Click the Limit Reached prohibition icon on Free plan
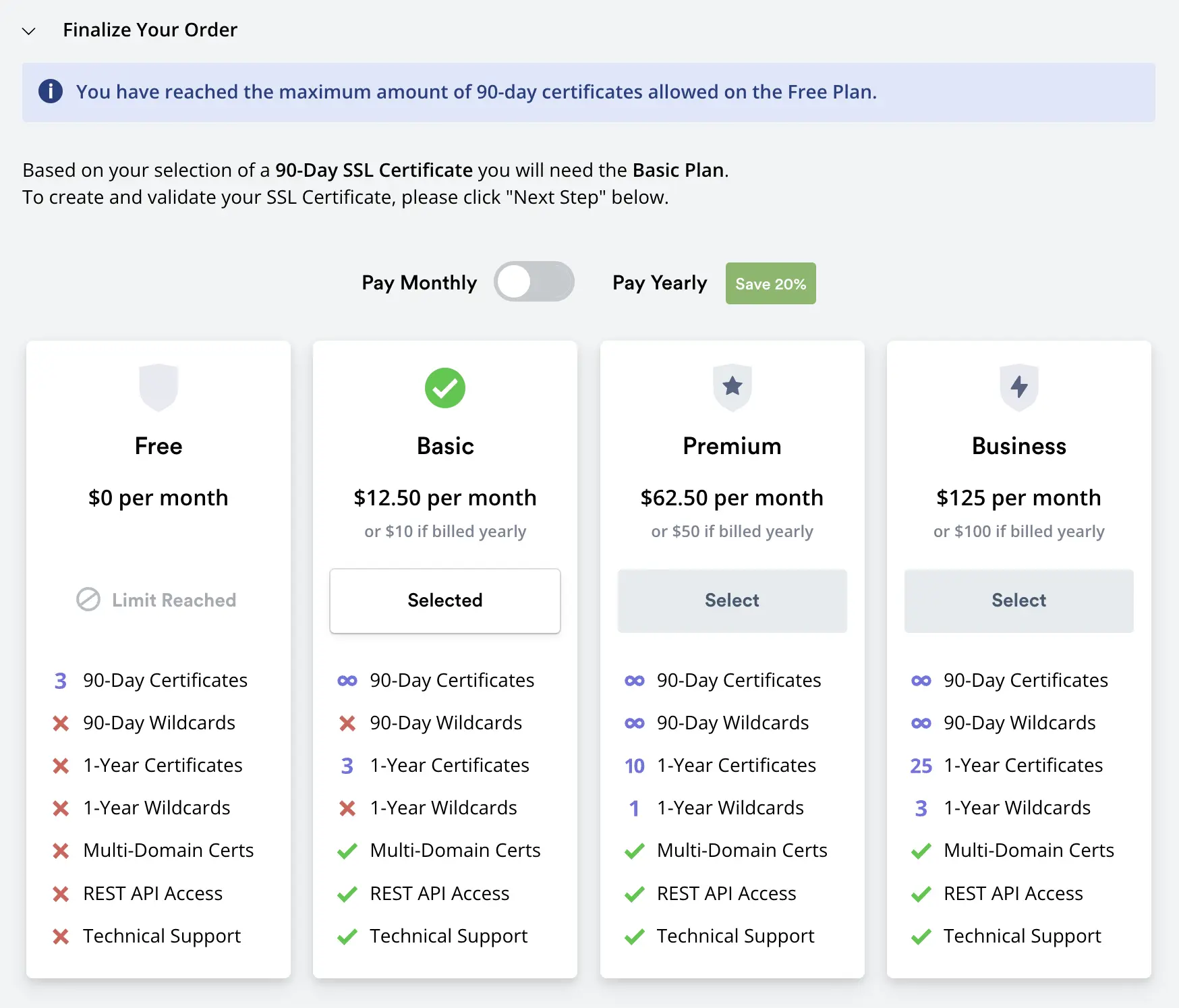The image size is (1179, 1008). (88, 600)
